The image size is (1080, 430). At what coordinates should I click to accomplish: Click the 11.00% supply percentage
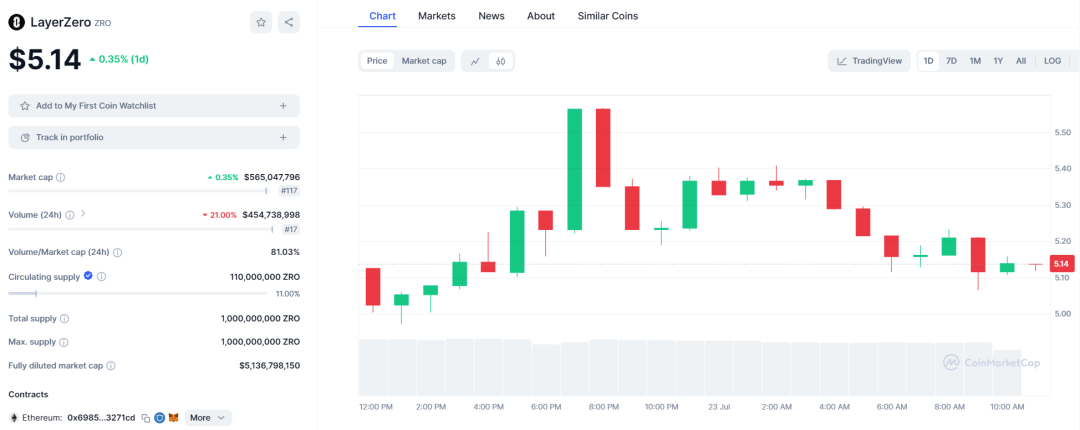pos(287,294)
